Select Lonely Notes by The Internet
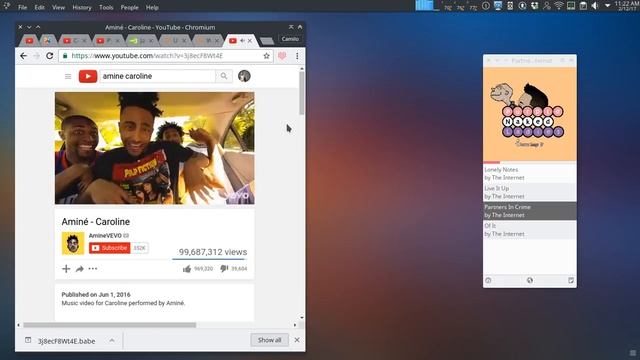The height and width of the screenshot is (360, 640). tap(530, 173)
